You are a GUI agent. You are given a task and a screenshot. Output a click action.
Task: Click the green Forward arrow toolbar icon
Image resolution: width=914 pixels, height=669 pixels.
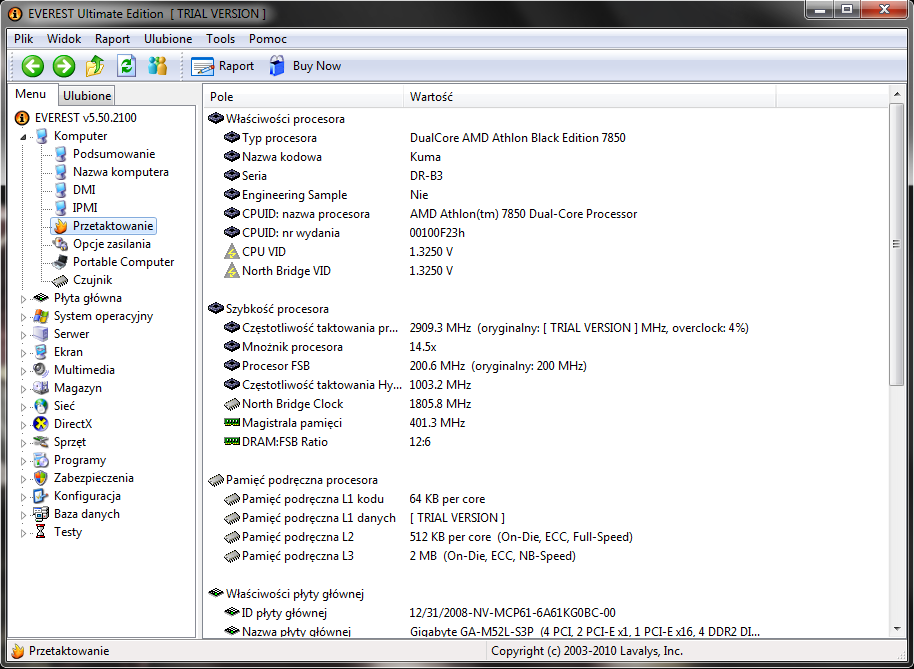pos(64,66)
